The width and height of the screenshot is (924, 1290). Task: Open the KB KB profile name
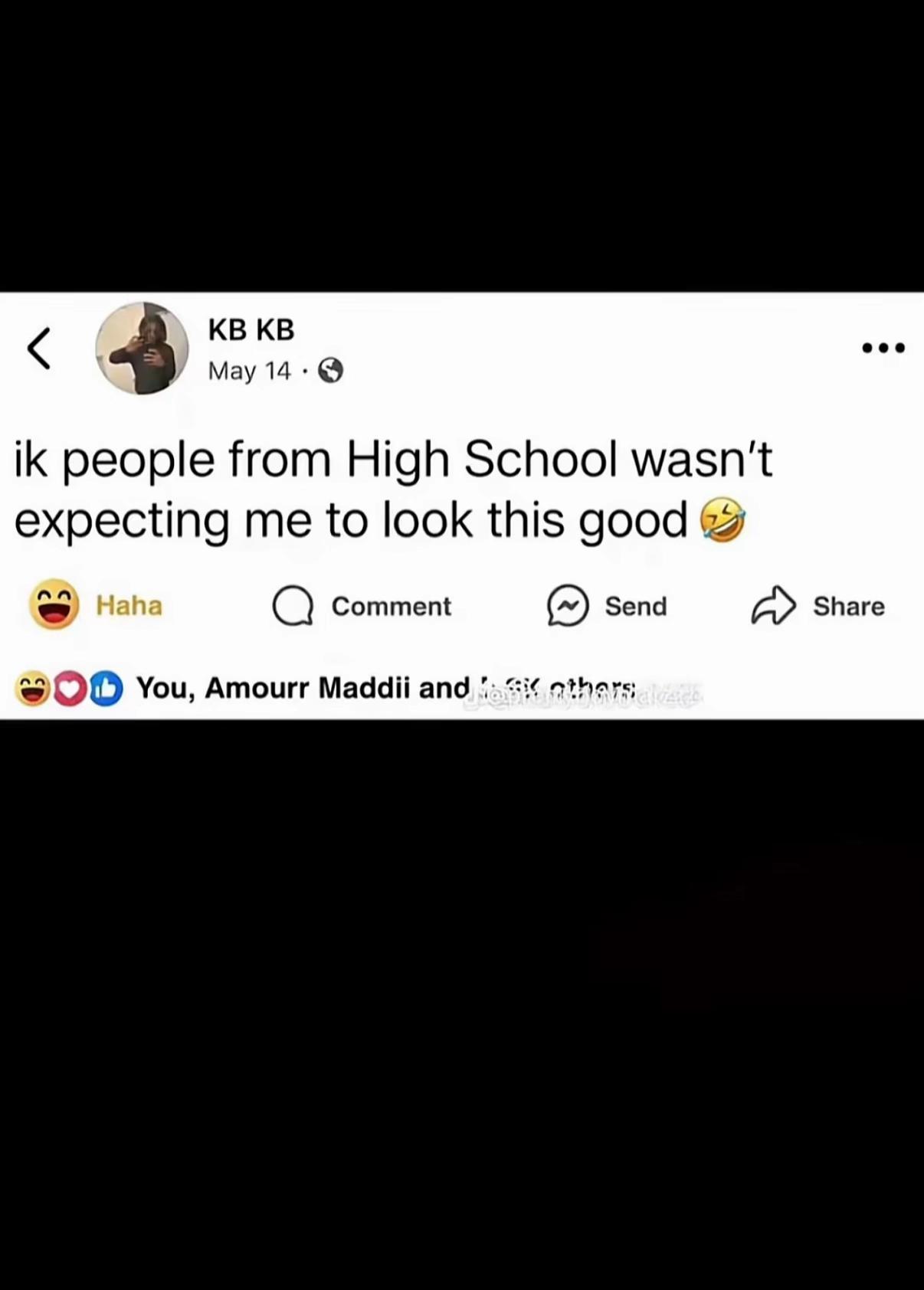coord(251,329)
